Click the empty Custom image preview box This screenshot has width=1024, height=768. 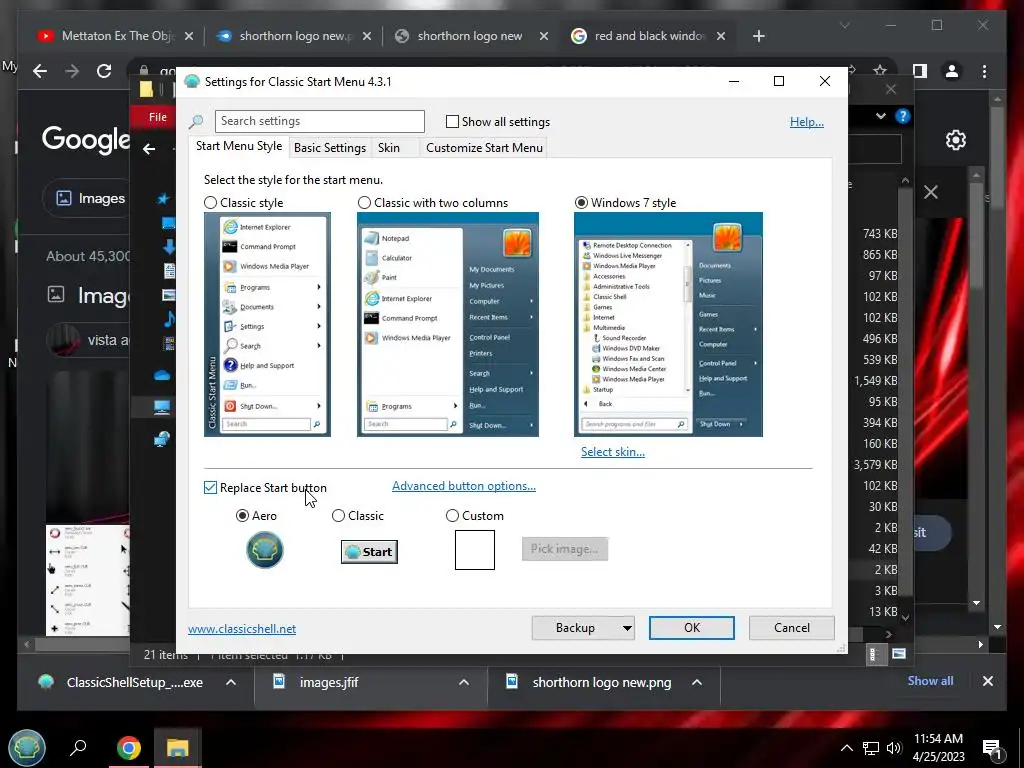(x=475, y=550)
